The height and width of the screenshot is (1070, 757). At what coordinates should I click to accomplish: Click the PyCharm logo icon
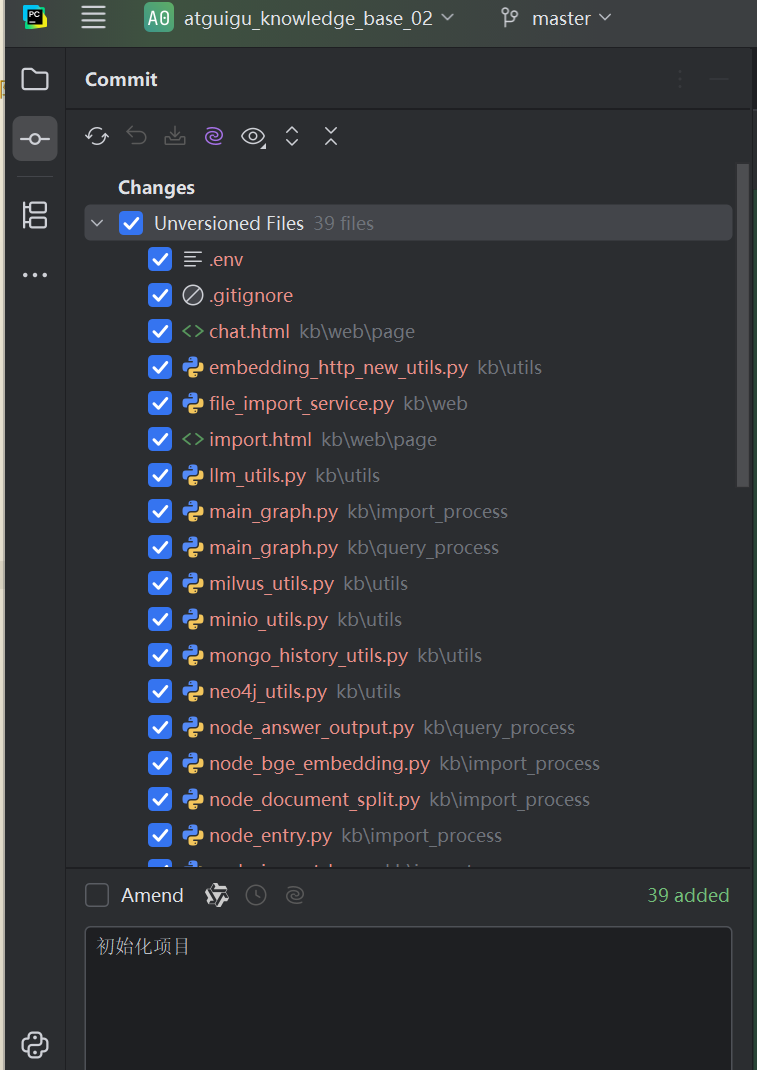[x=35, y=17]
